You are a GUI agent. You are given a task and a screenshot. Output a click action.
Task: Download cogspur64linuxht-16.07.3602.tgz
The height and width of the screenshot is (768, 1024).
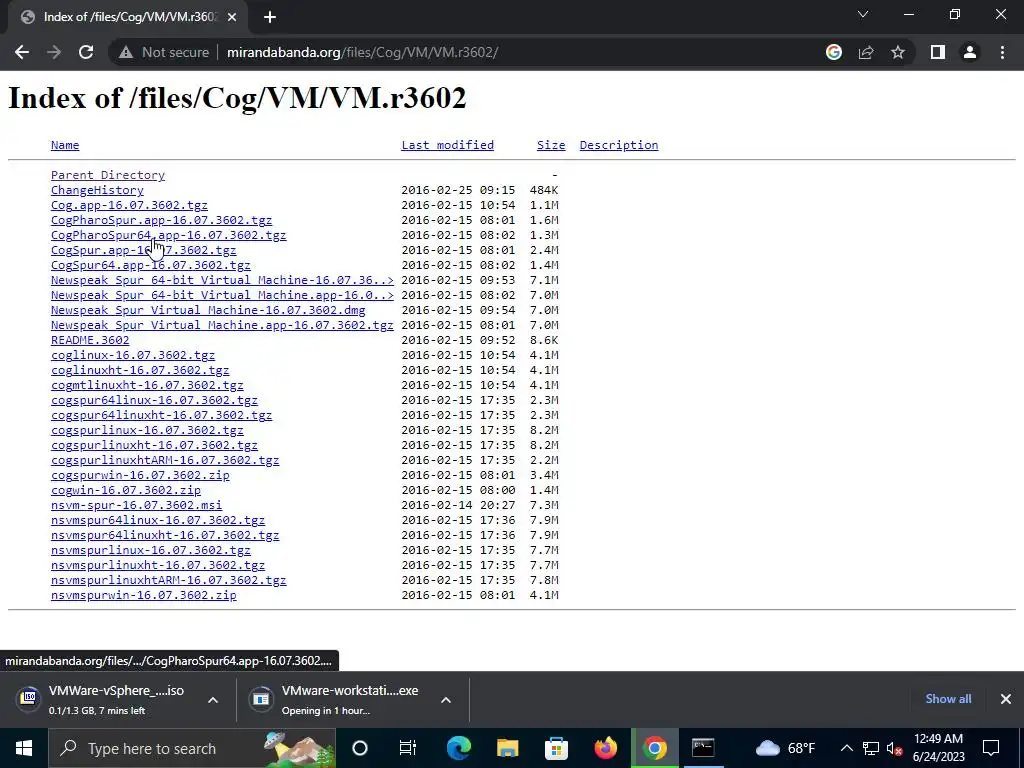point(161,415)
